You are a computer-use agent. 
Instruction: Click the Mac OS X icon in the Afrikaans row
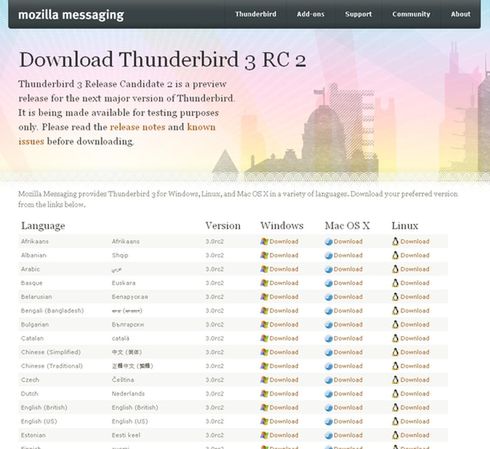tap(329, 242)
